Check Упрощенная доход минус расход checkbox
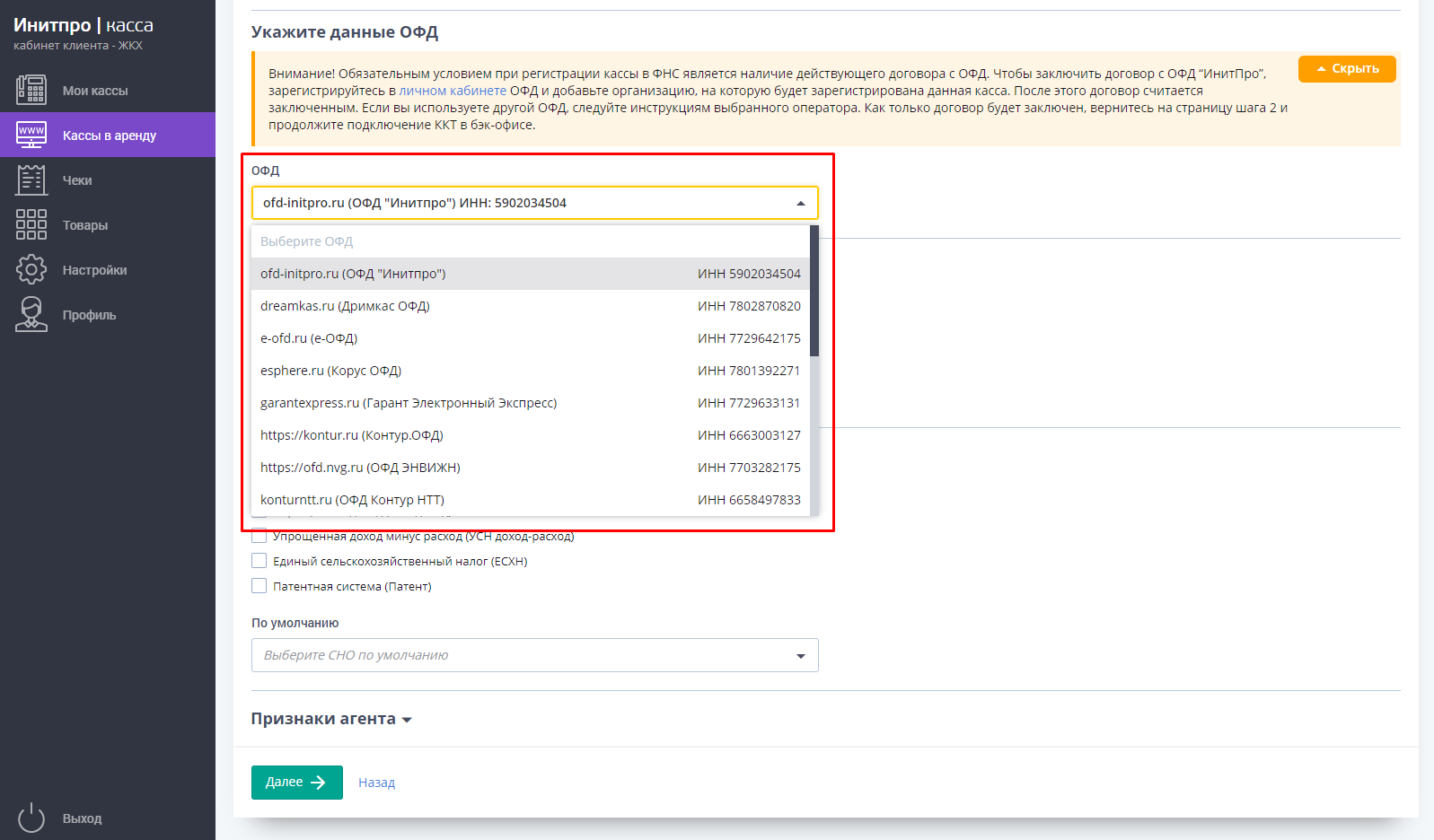 [x=260, y=536]
